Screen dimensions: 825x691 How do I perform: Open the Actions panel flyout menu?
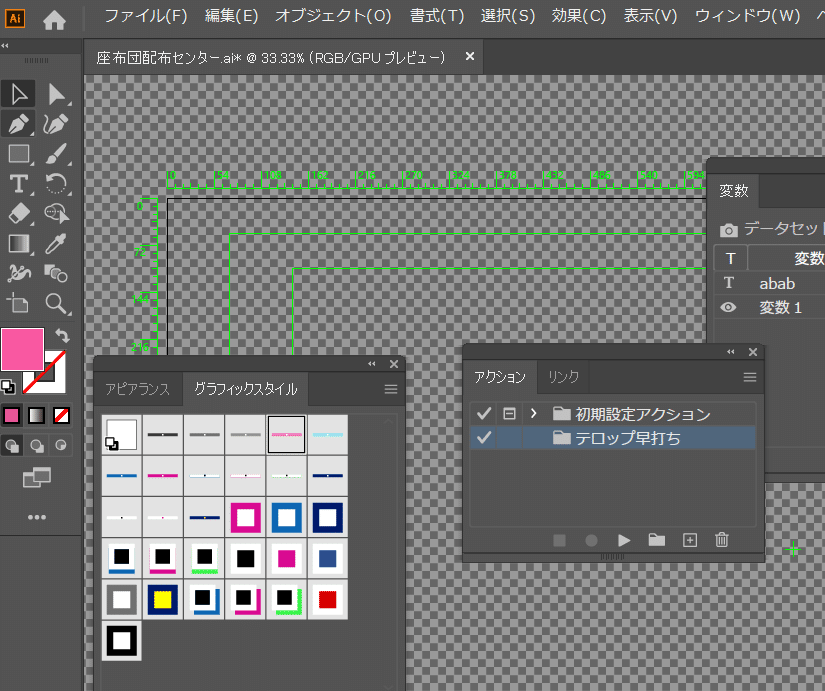point(750,376)
